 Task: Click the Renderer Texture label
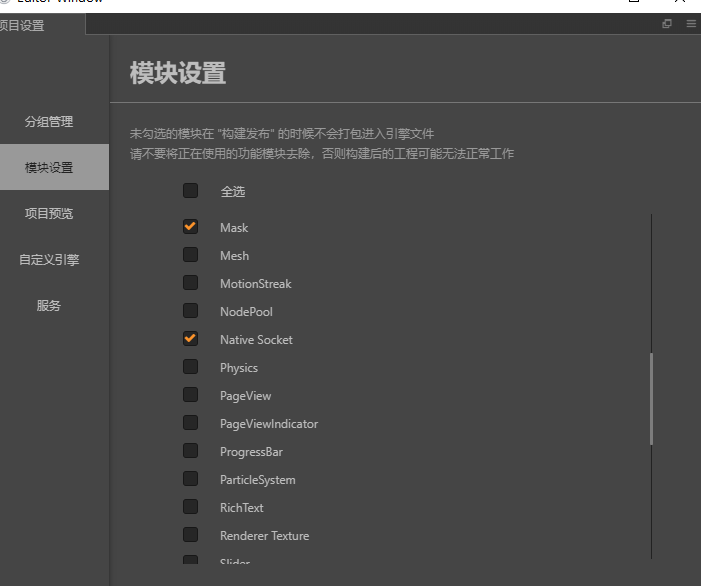tap(264, 536)
